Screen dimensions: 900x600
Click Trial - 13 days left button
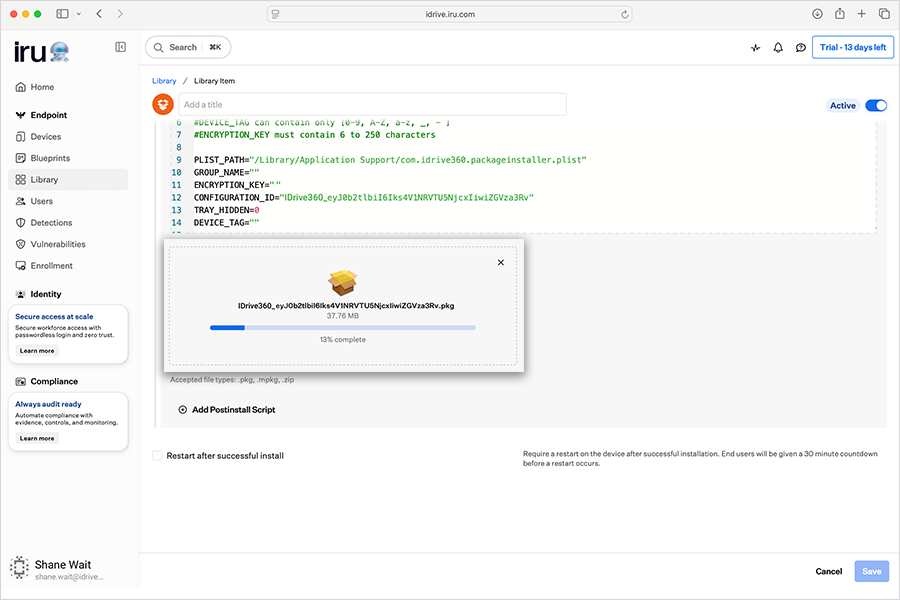853,47
